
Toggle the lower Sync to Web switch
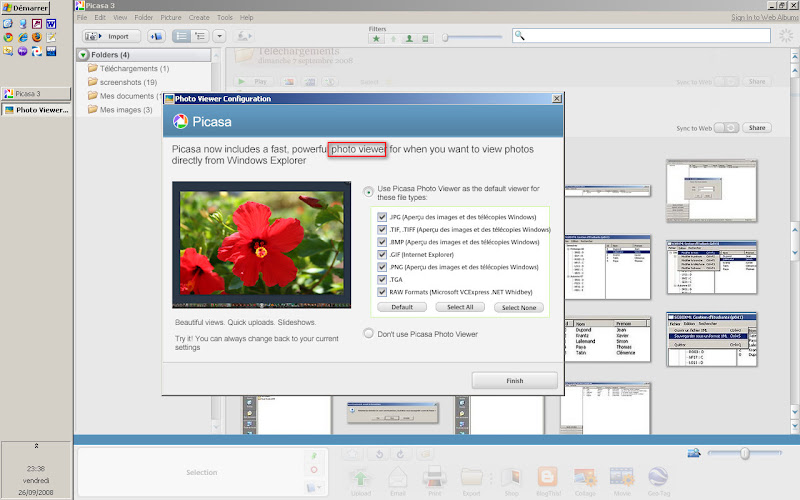coord(727,128)
